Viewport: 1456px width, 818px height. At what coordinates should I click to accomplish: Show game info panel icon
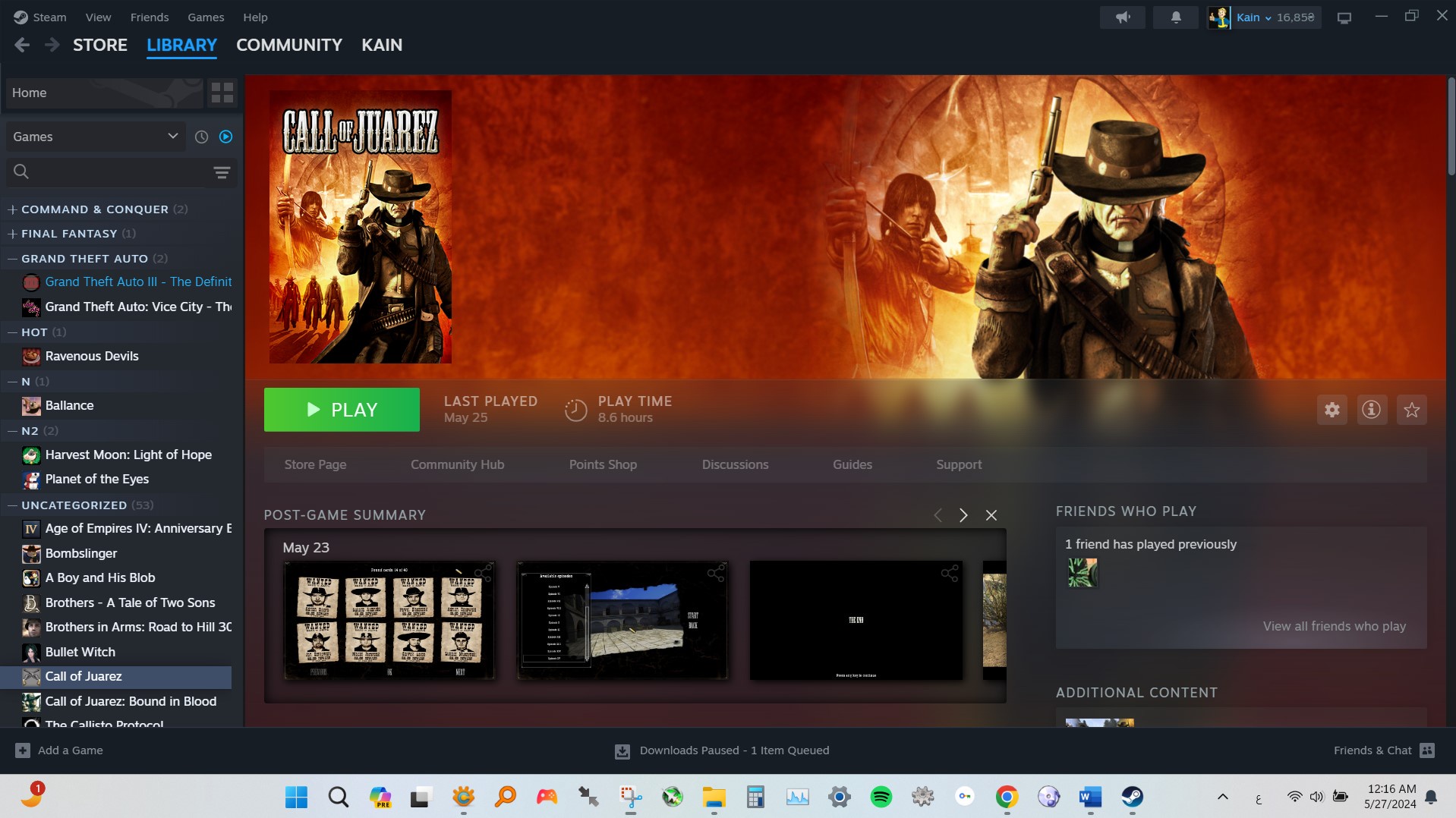click(x=1371, y=410)
